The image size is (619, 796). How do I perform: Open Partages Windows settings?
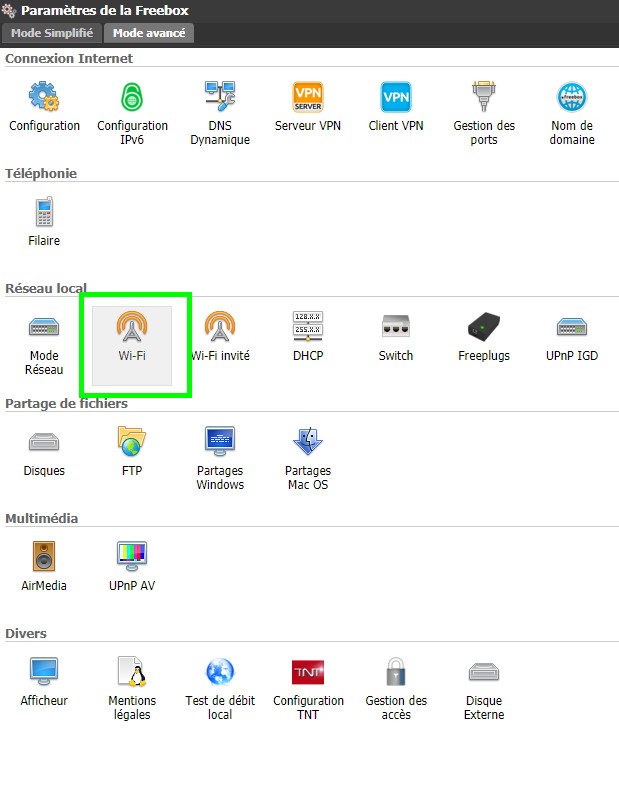pos(220,457)
